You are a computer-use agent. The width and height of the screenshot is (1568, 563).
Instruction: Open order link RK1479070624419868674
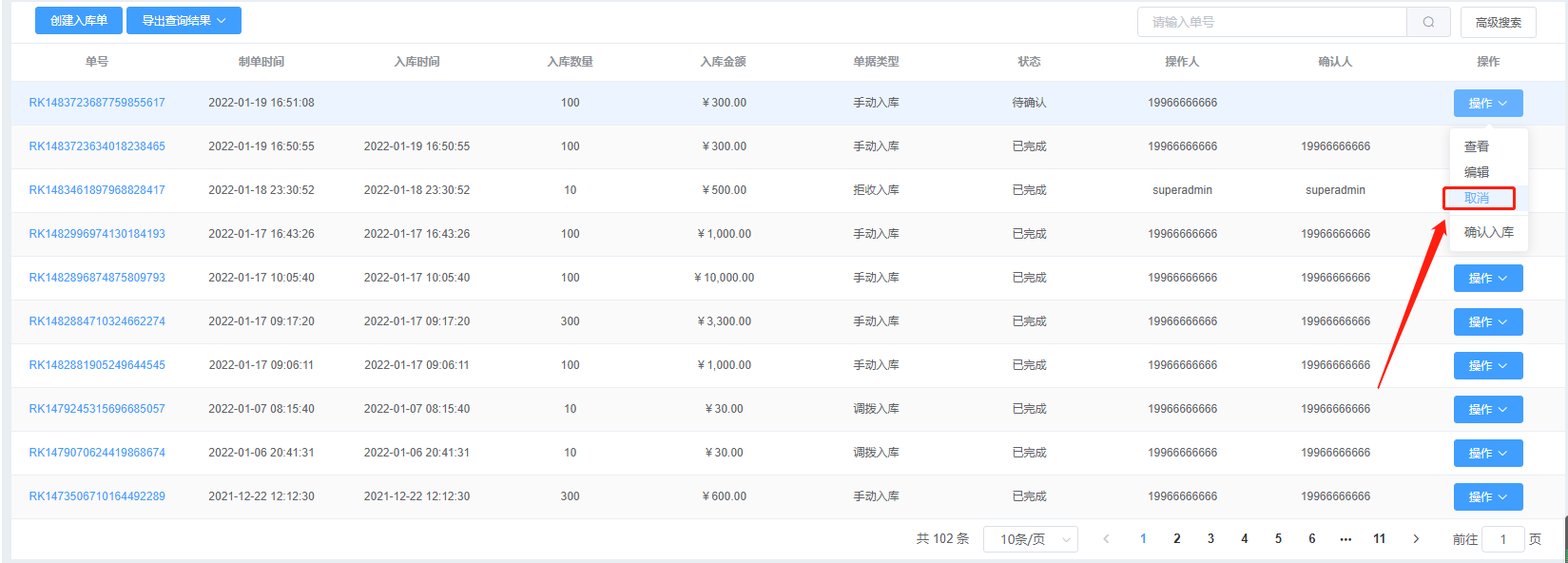(97, 453)
